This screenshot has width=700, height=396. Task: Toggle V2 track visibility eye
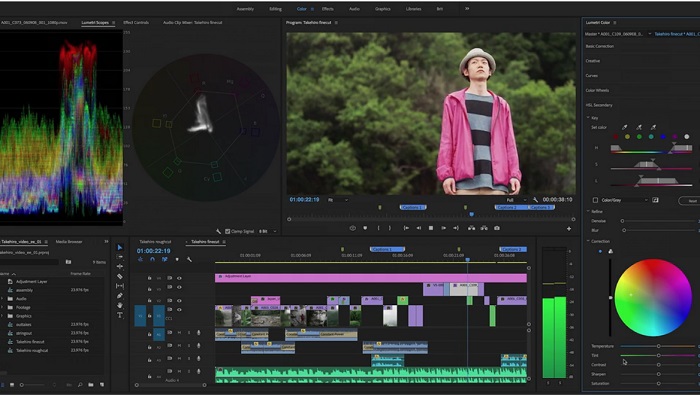179,300
